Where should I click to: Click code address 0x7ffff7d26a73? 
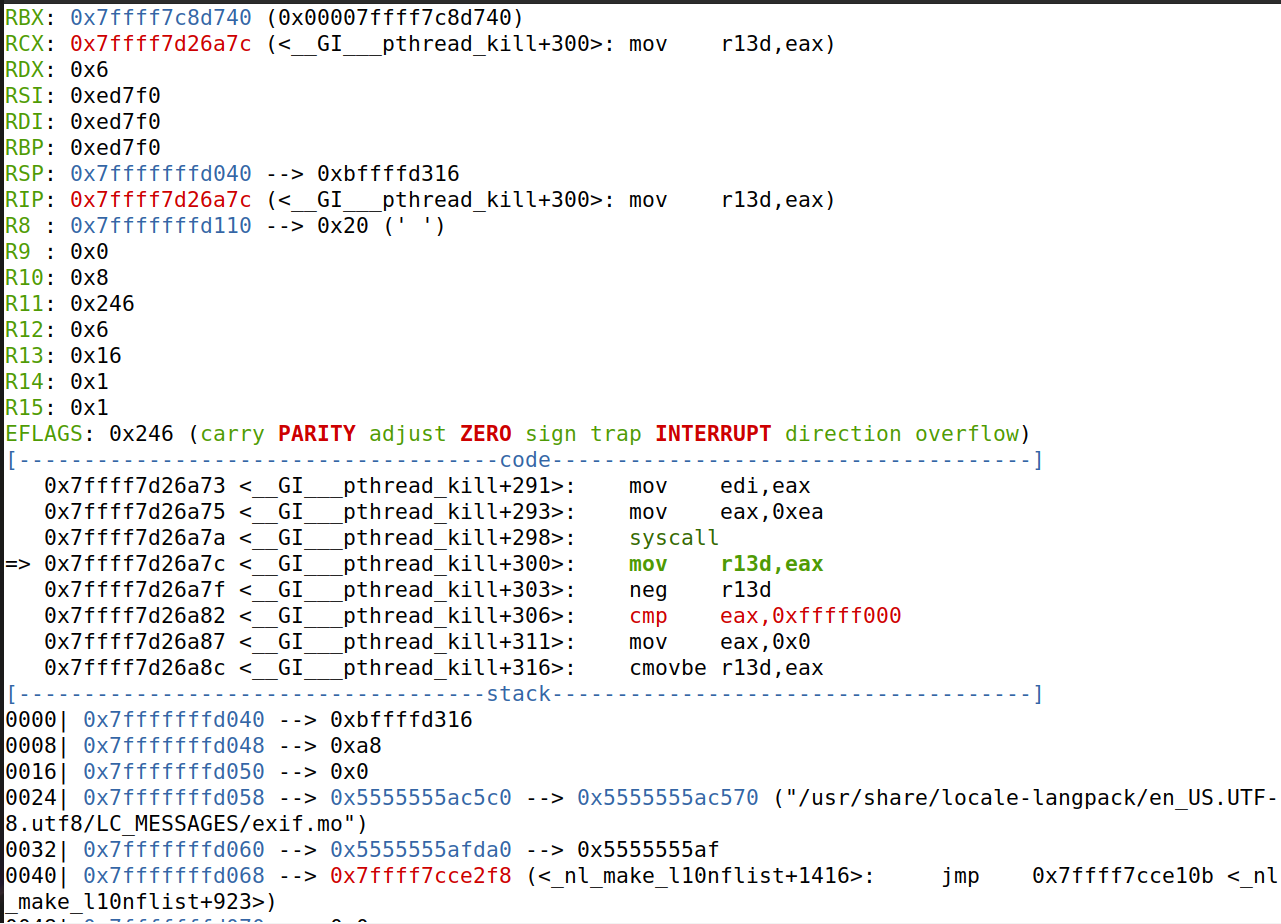pyautogui.click(x=135, y=486)
